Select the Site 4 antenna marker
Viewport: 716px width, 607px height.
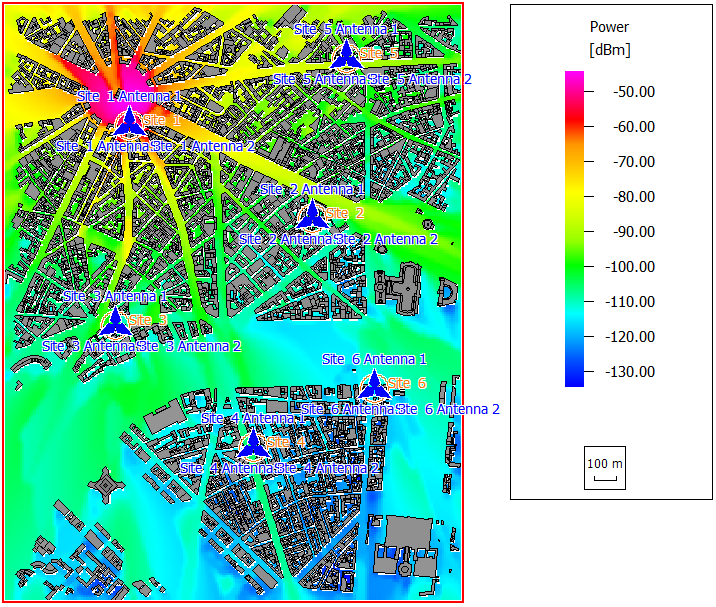[252, 442]
